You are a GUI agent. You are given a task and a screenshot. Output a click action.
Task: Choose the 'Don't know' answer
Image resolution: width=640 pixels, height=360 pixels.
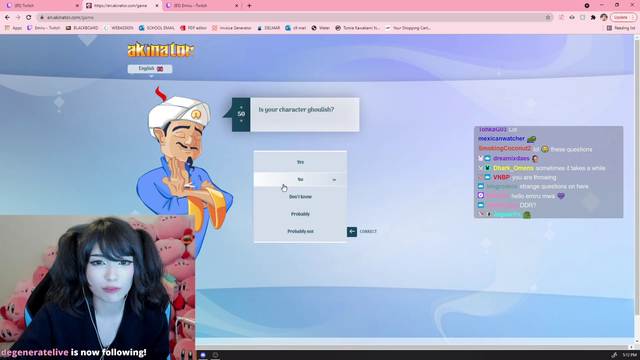click(x=300, y=197)
